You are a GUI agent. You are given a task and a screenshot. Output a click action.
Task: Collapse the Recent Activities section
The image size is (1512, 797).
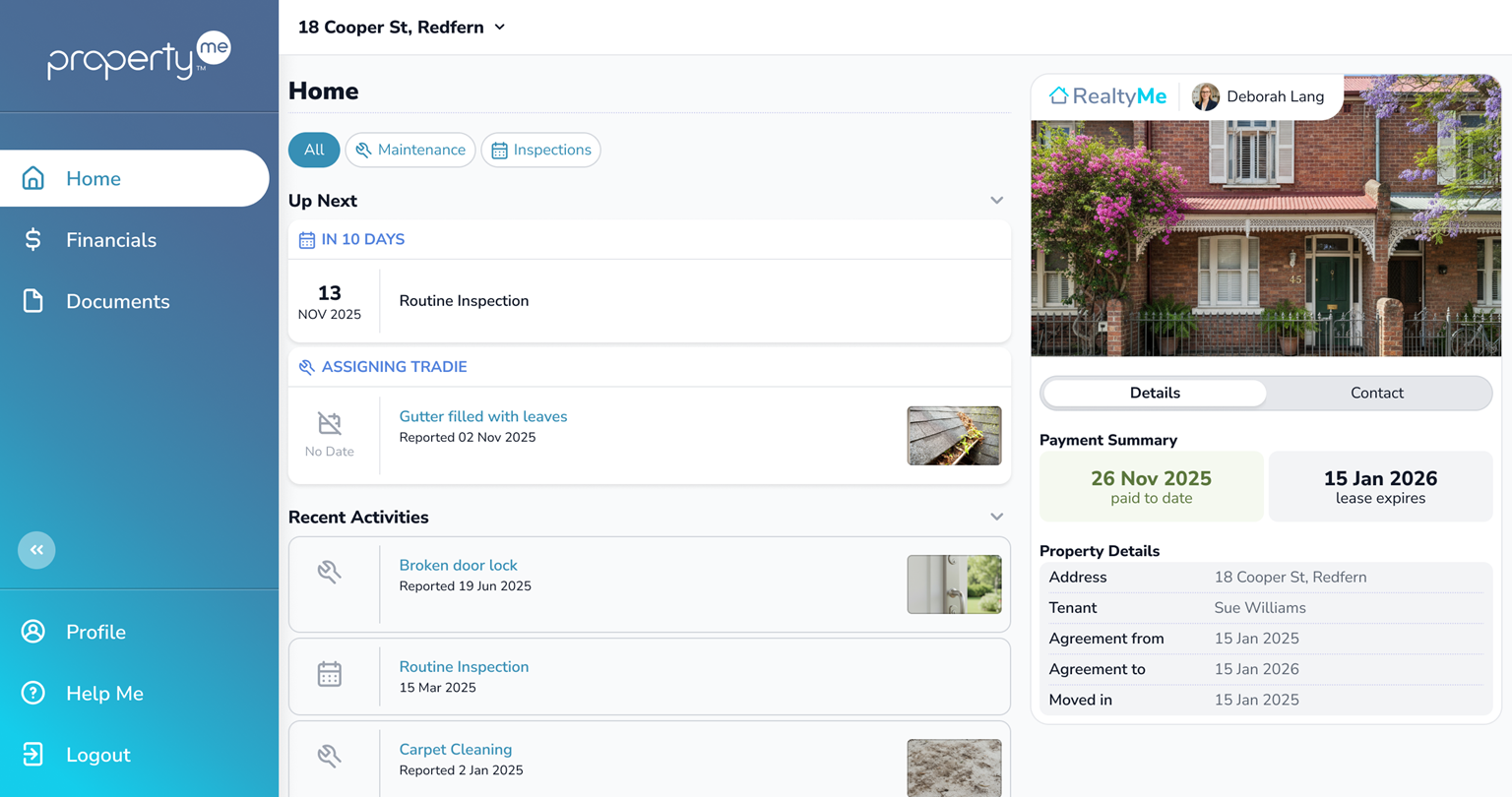click(996, 518)
